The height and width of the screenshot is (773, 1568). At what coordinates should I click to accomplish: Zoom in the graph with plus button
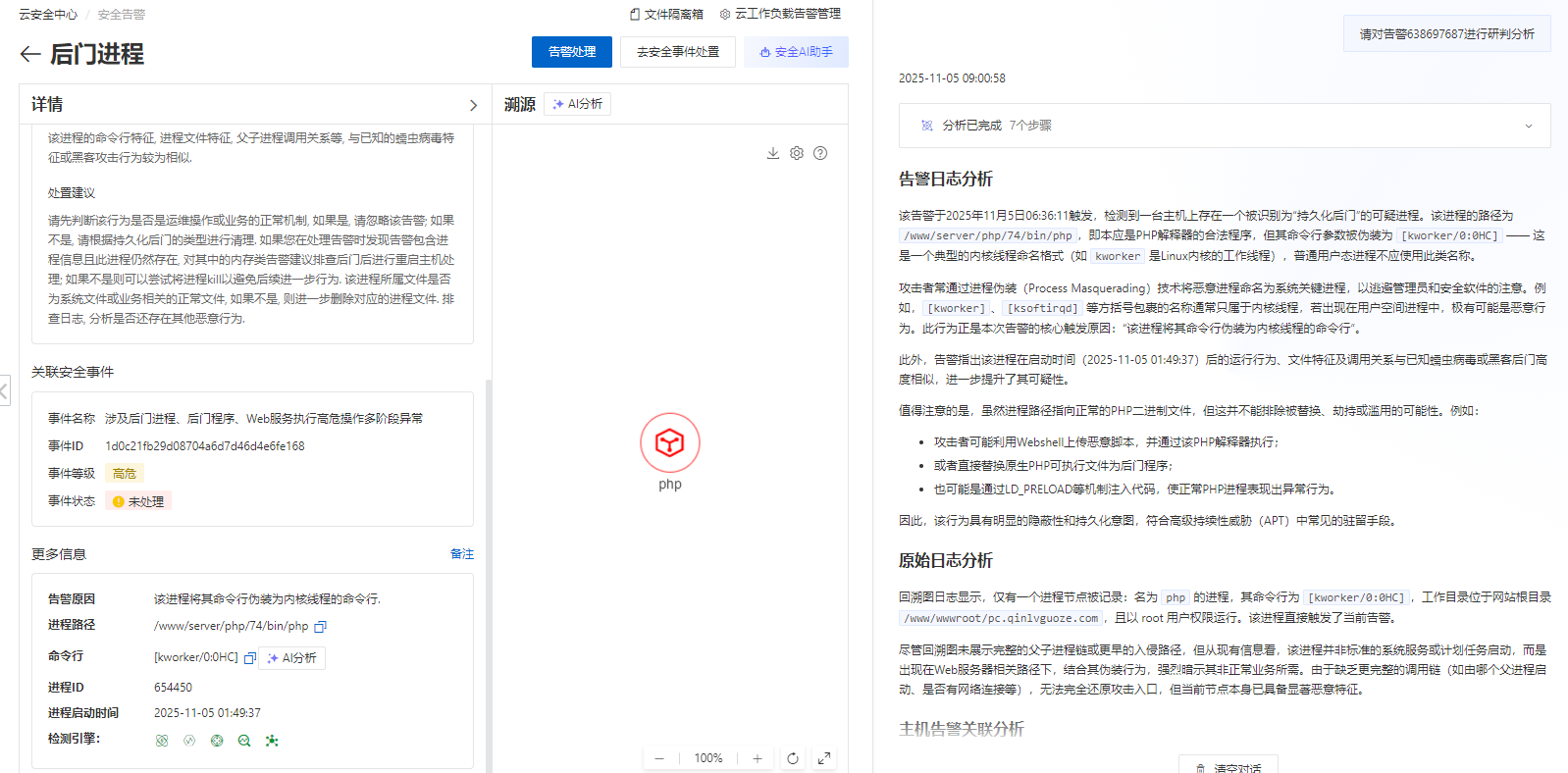[758, 758]
